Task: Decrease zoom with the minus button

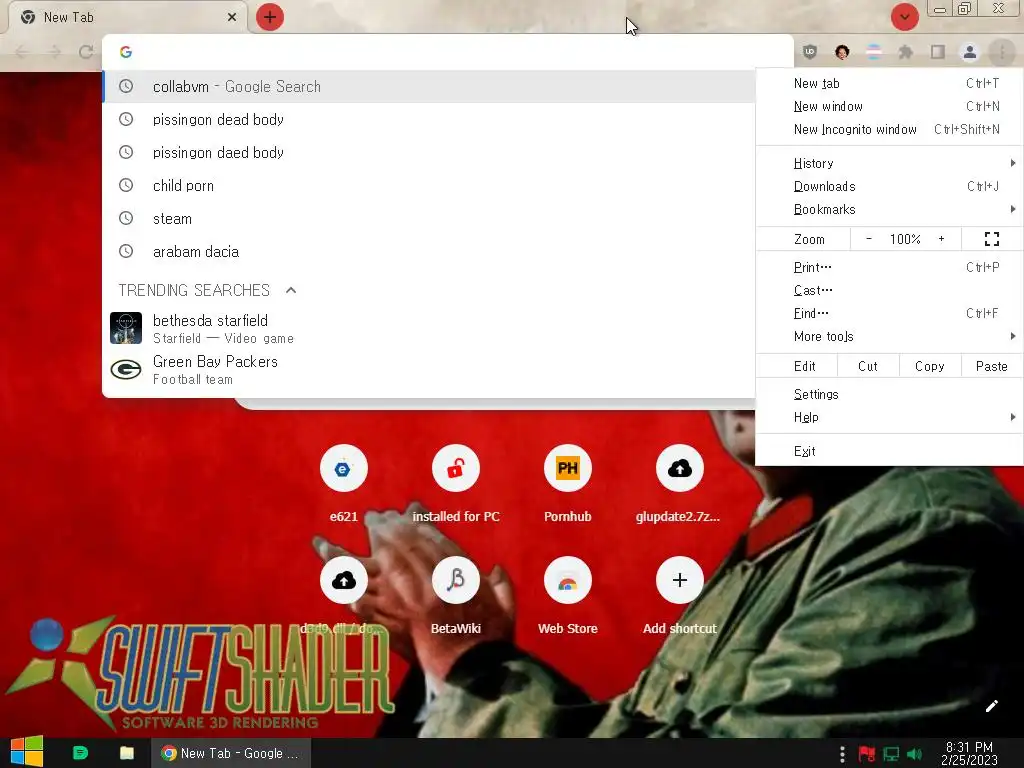Action: [x=869, y=239]
